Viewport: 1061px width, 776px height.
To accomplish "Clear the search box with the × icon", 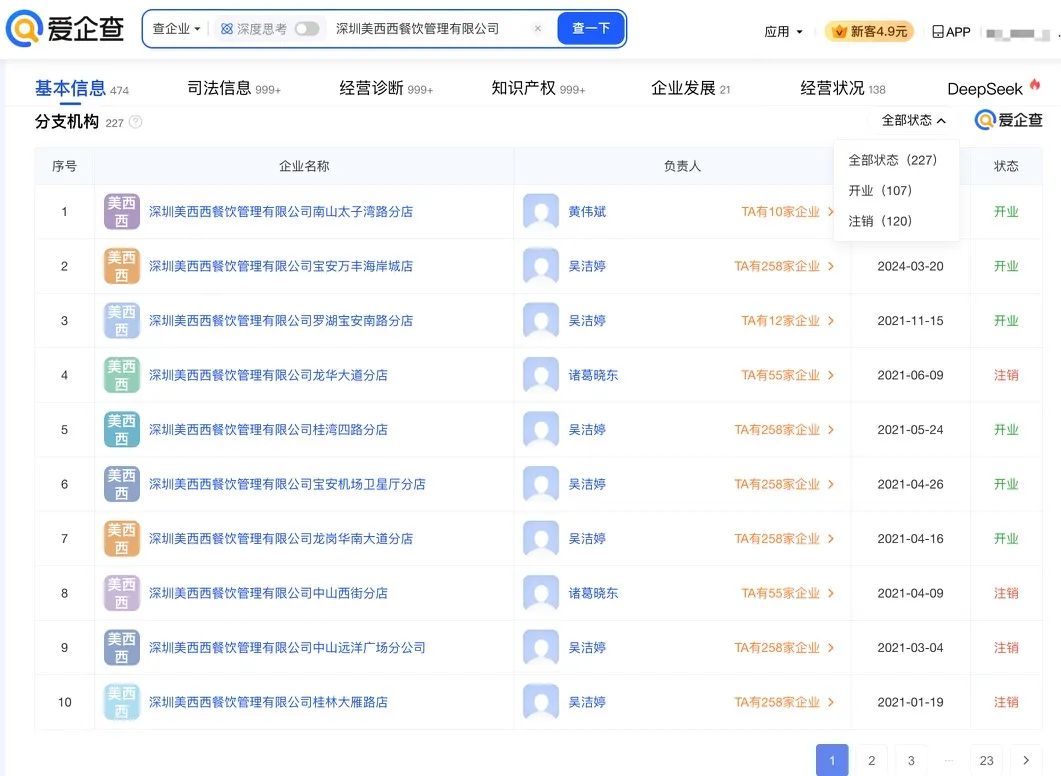I will [x=537, y=29].
